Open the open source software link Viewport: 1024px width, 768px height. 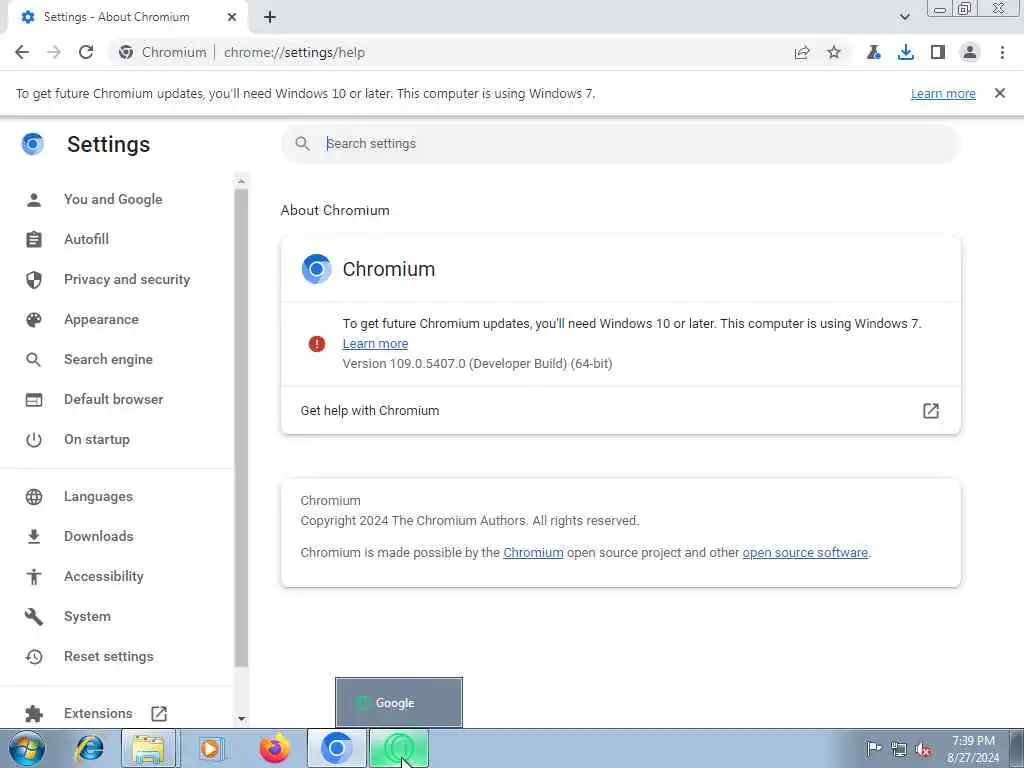pos(805,552)
